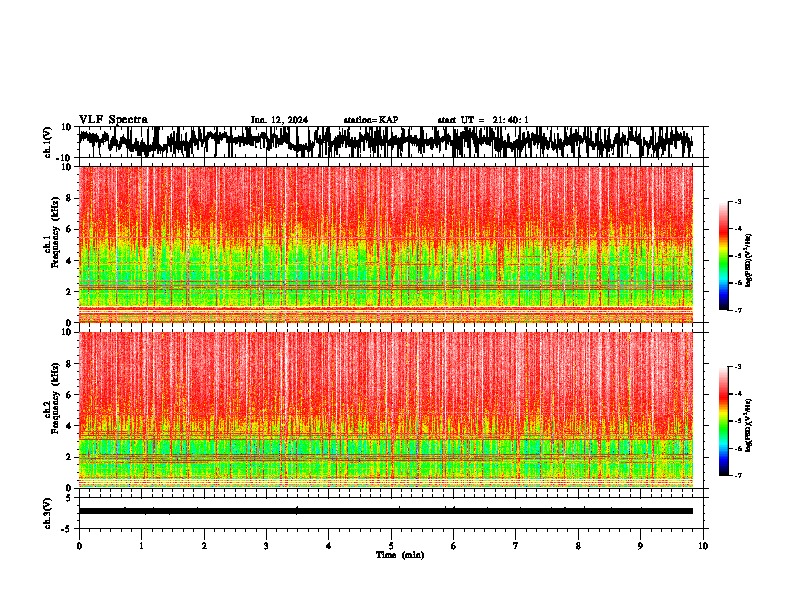Screen dimensions: 792x612
Task: Click the ch.3 voltage trace bar
Action: [386, 511]
